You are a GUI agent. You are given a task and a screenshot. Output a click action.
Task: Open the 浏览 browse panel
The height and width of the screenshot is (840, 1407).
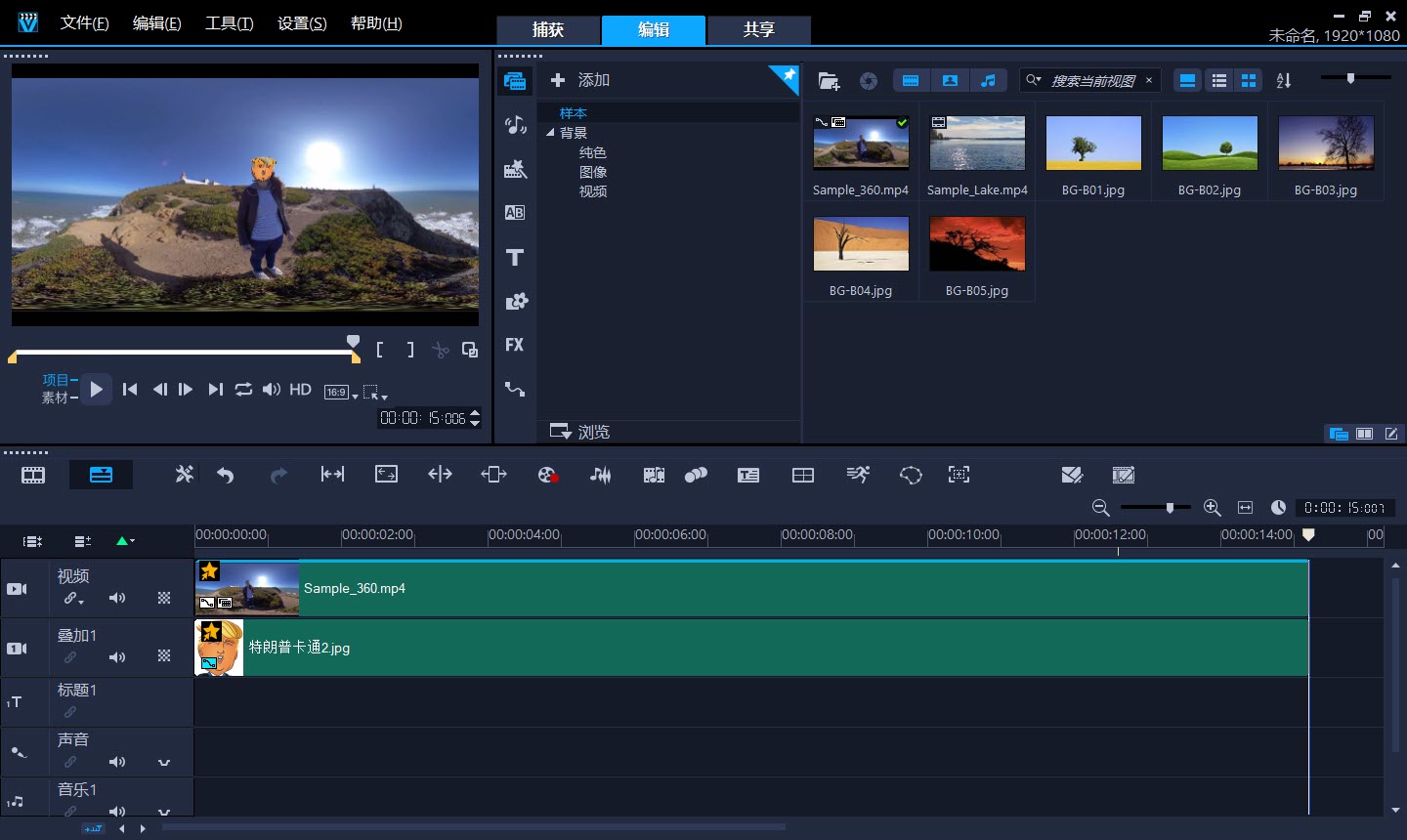click(x=579, y=432)
